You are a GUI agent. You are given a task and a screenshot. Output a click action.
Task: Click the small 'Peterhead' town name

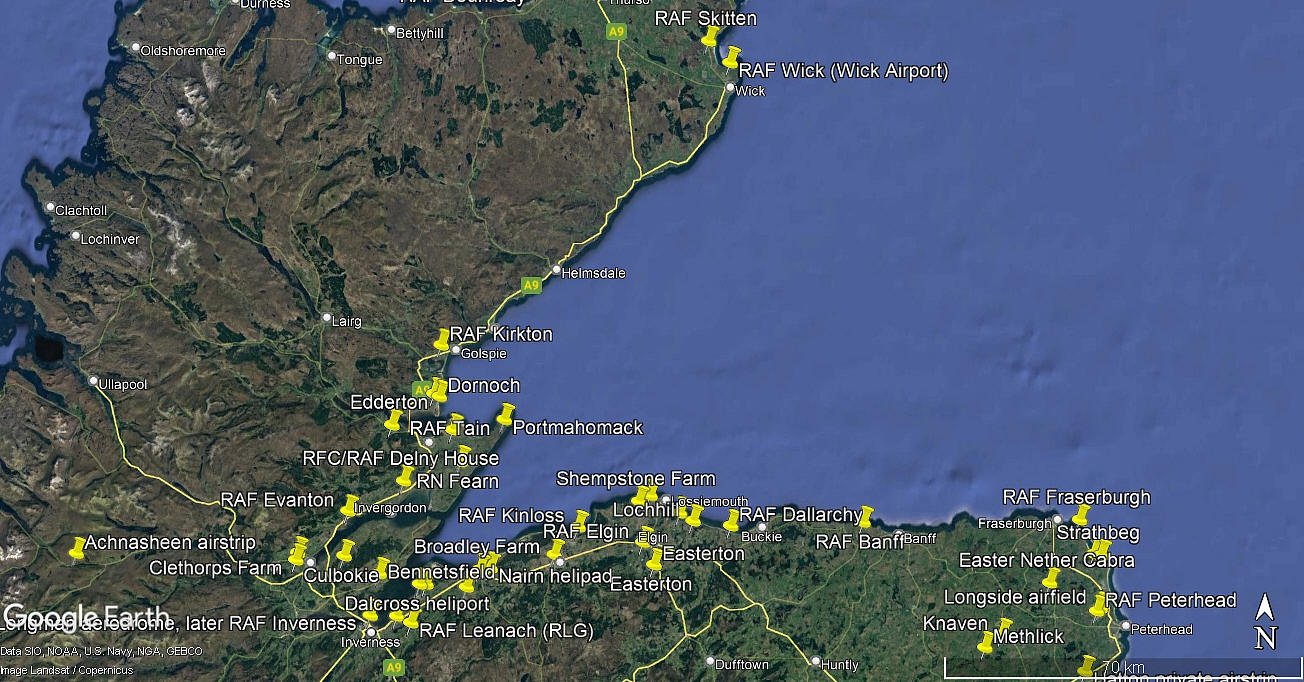pyautogui.click(x=1162, y=630)
